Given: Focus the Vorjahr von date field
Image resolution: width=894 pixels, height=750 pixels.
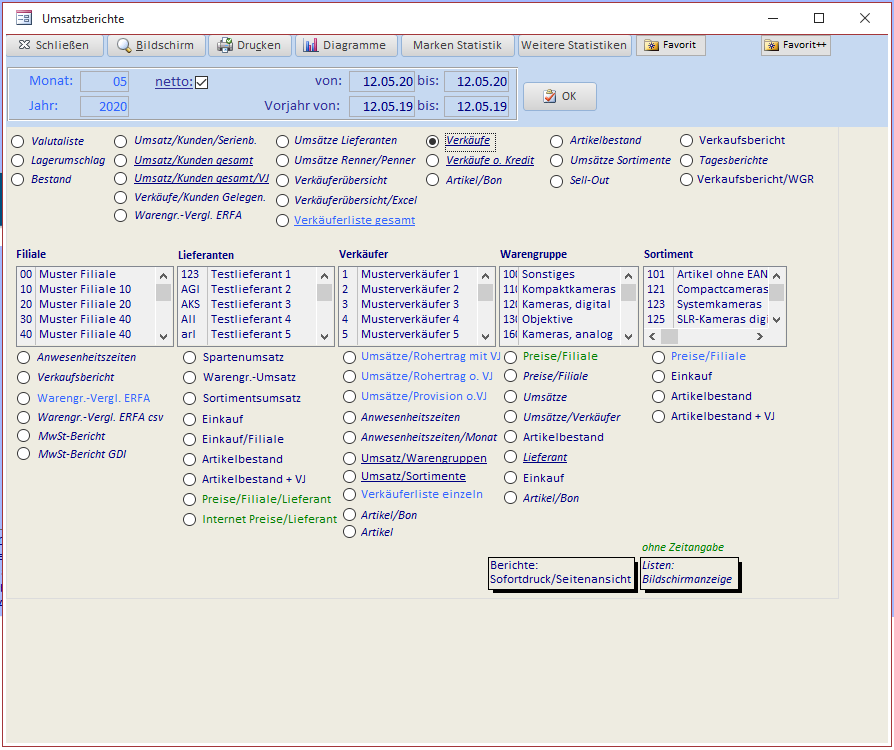Looking at the screenshot, I should tap(381, 107).
